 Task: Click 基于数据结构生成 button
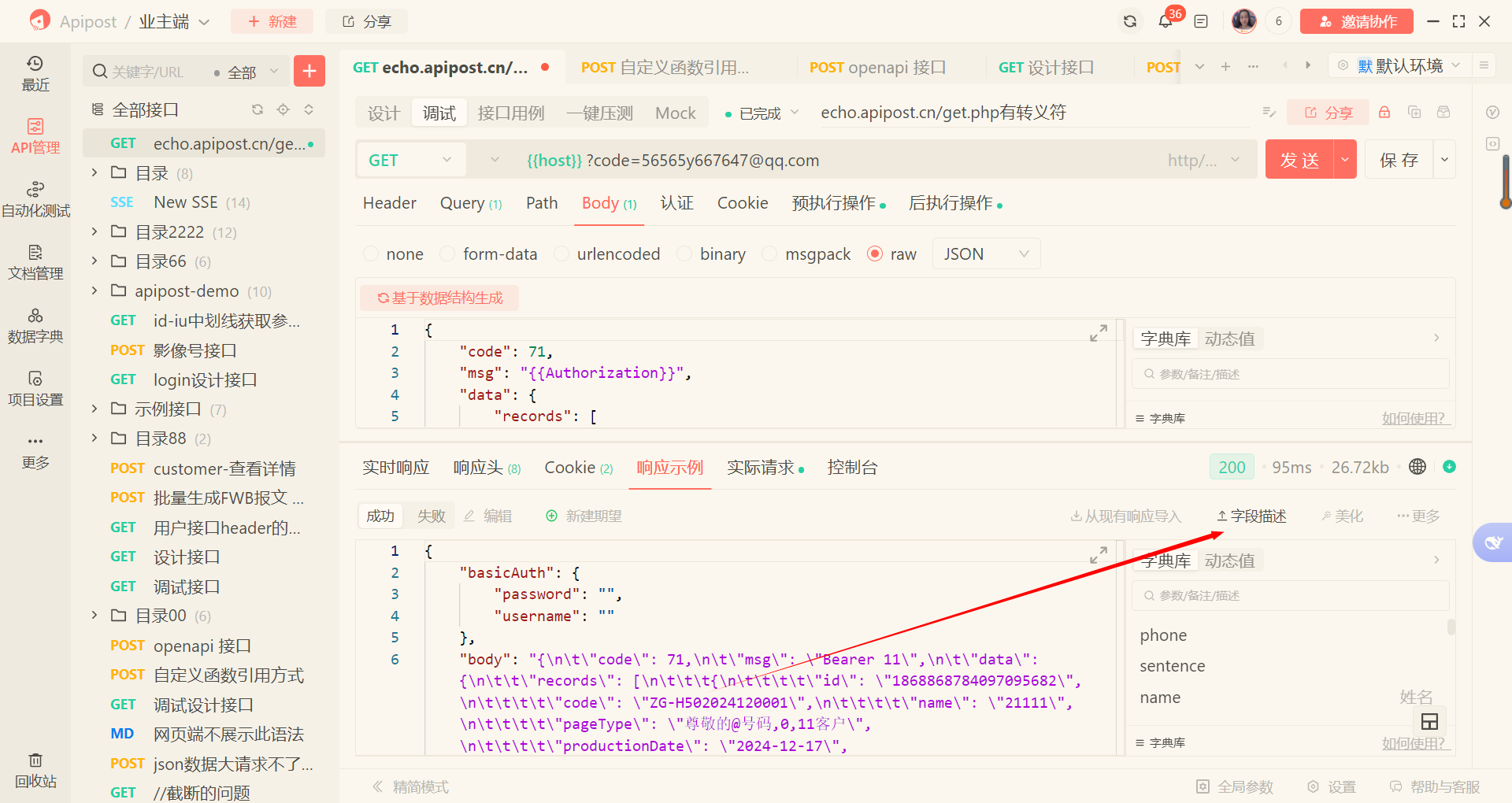coord(439,298)
